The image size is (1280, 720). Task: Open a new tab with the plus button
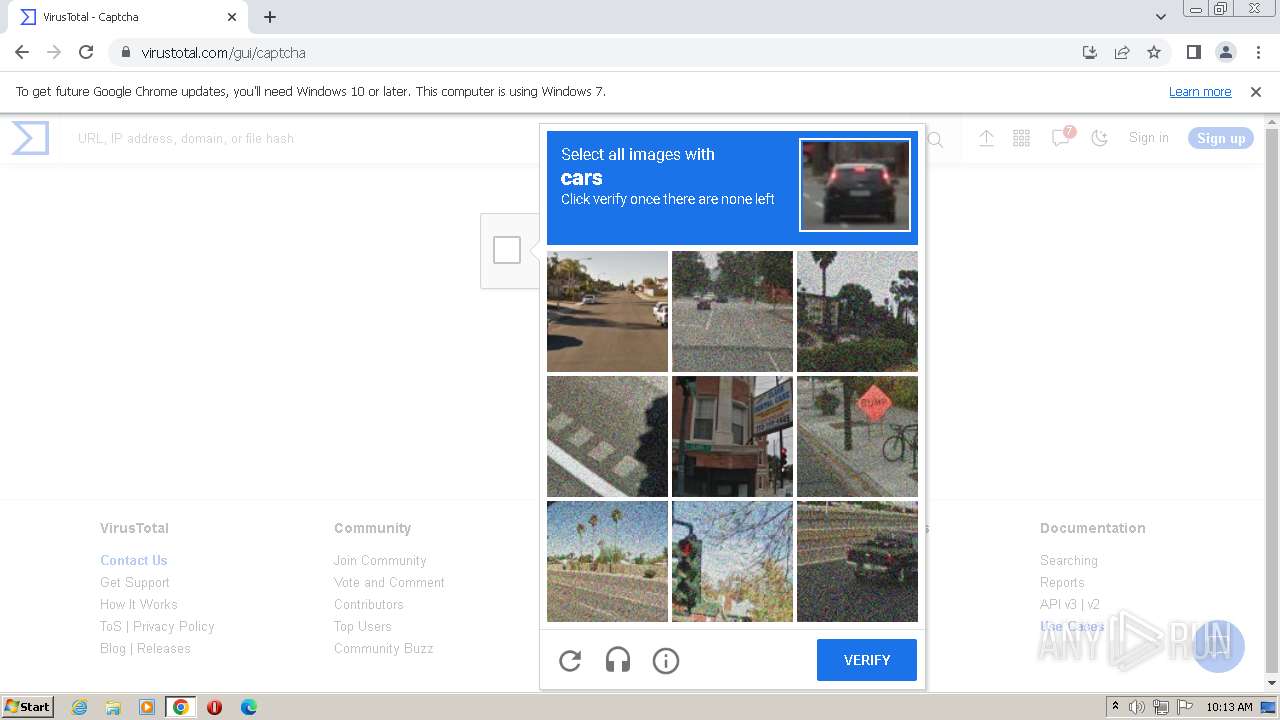[270, 17]
